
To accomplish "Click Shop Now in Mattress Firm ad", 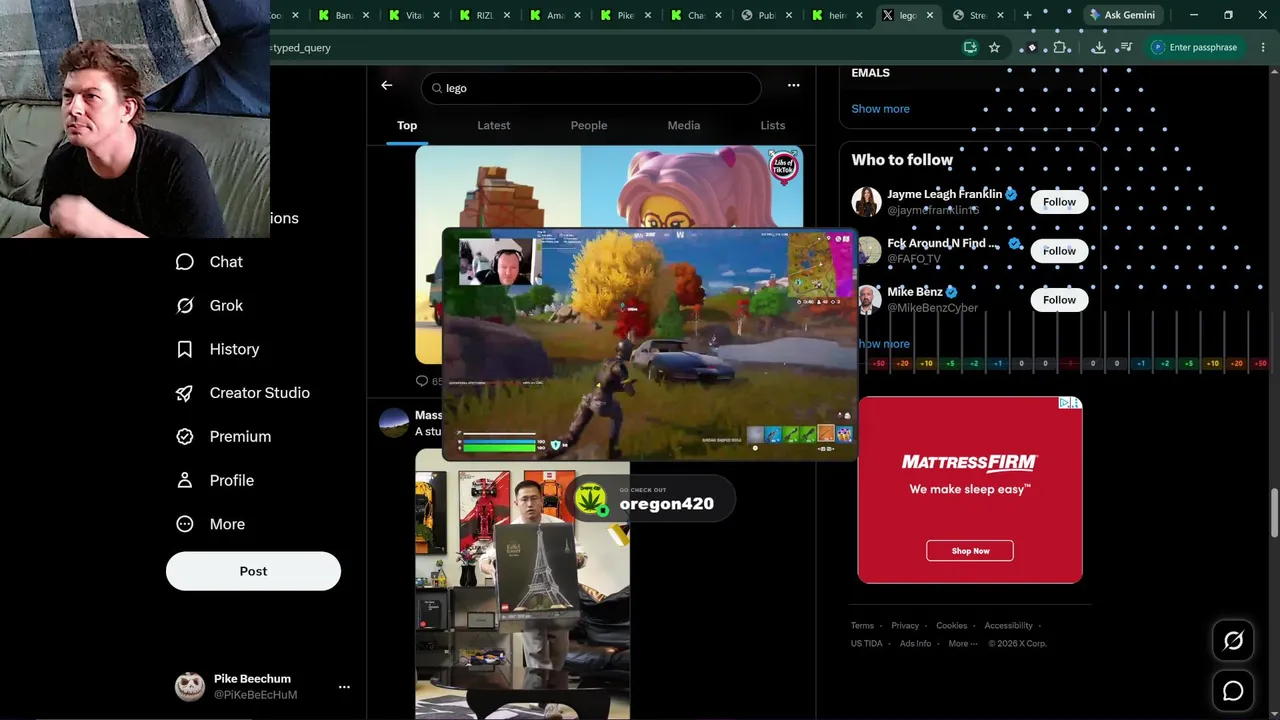I will (x=970, y=551).
